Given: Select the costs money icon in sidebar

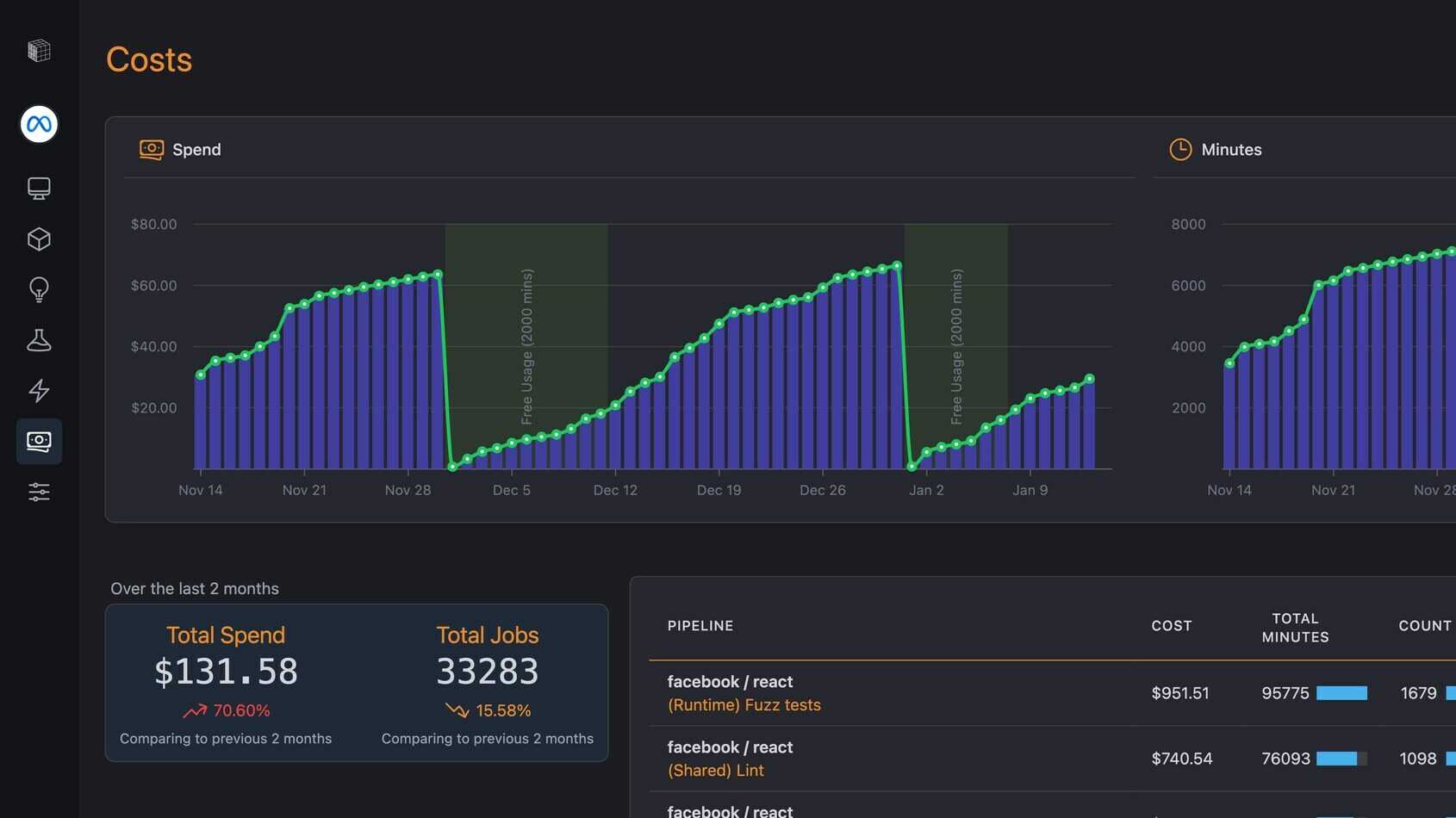Looking at the screenshot, I should click(39, 442).
